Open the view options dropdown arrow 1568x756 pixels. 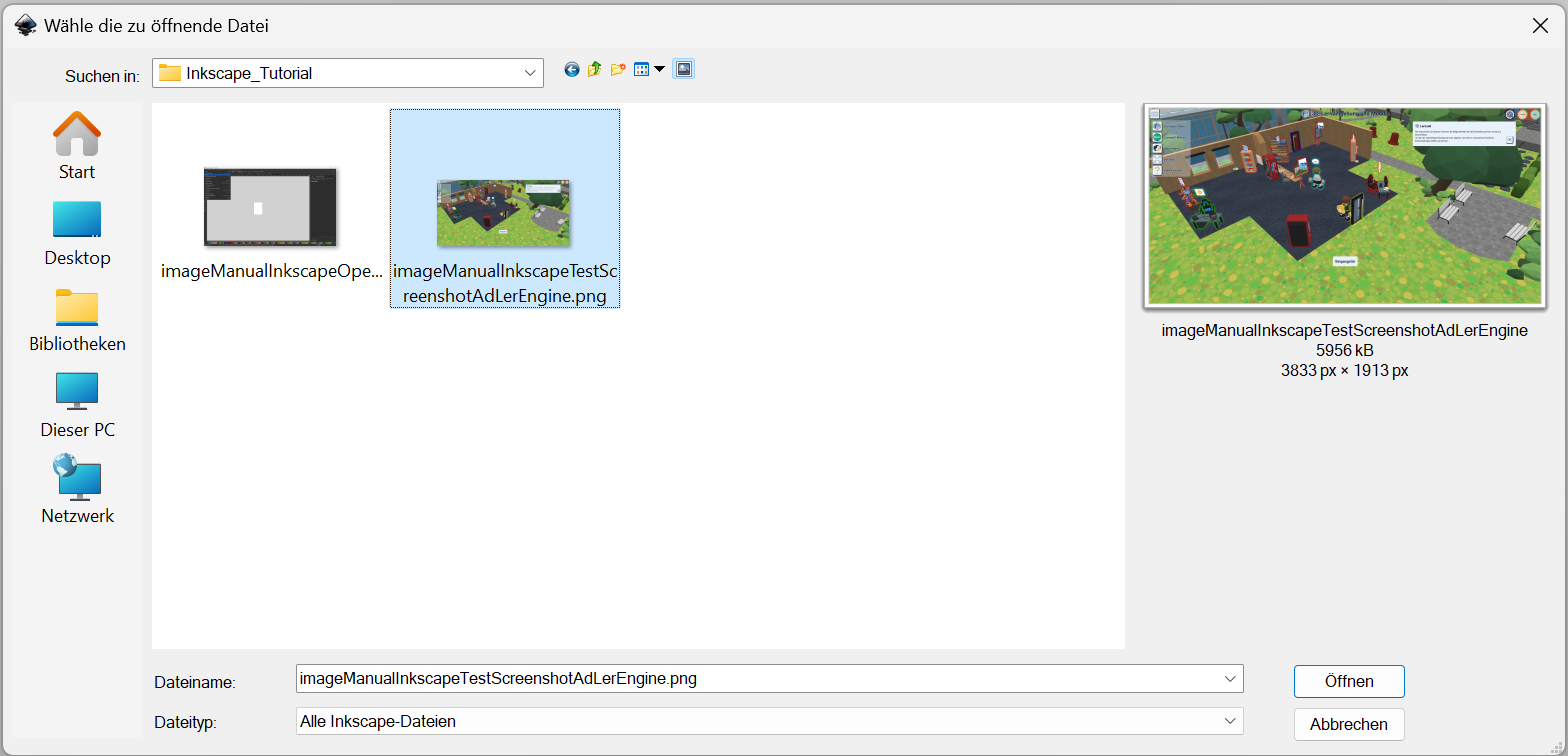click(x=660, y=70)
